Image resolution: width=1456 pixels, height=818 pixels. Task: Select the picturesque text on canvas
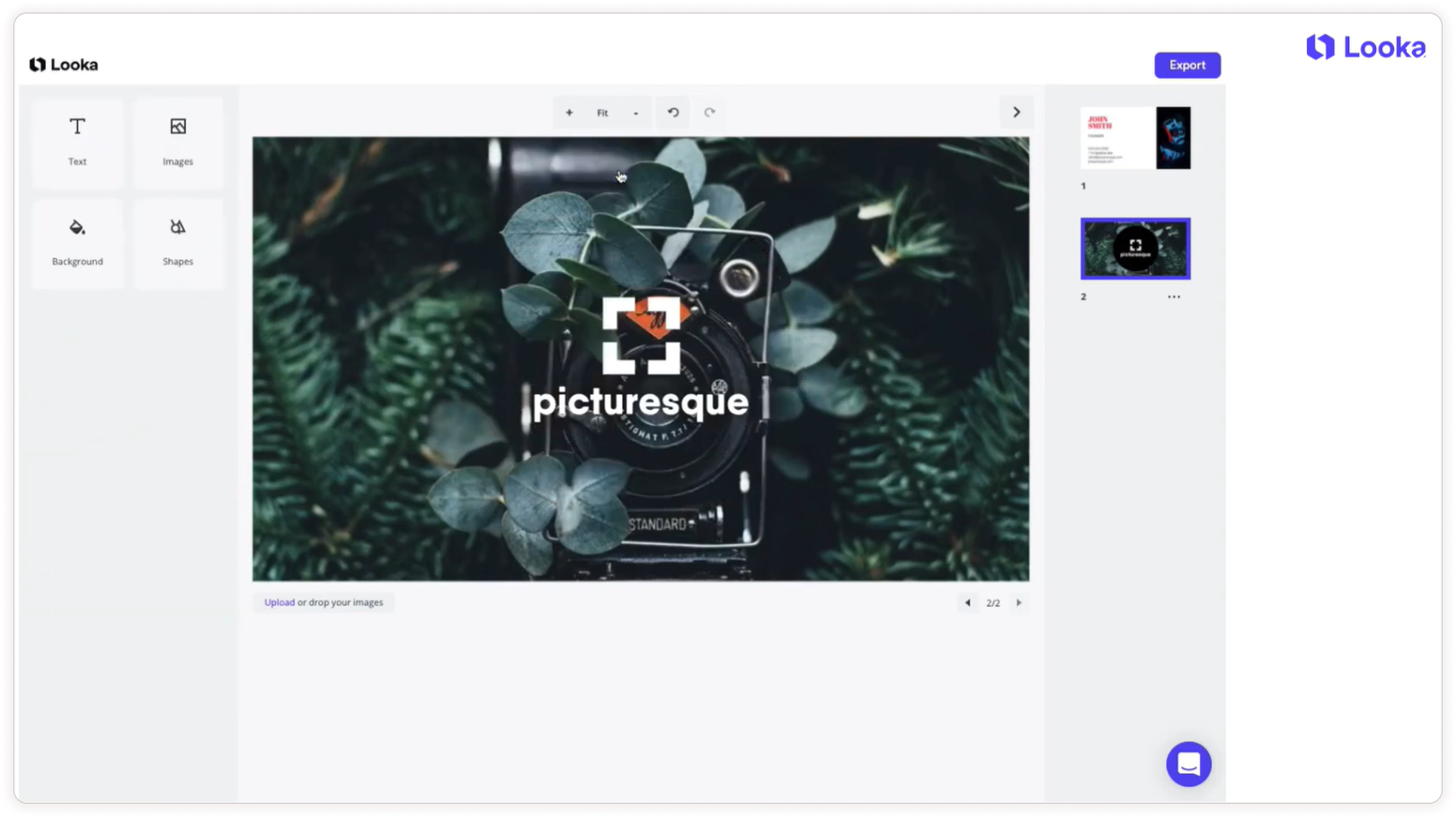(640, 404)
